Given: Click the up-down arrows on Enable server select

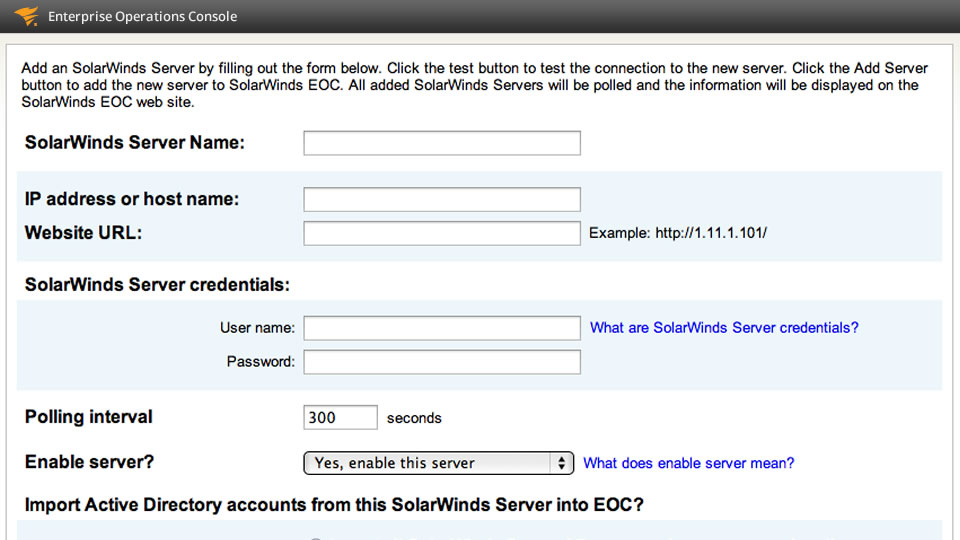Looking at the screenshot, I should [x=561, y=463].
